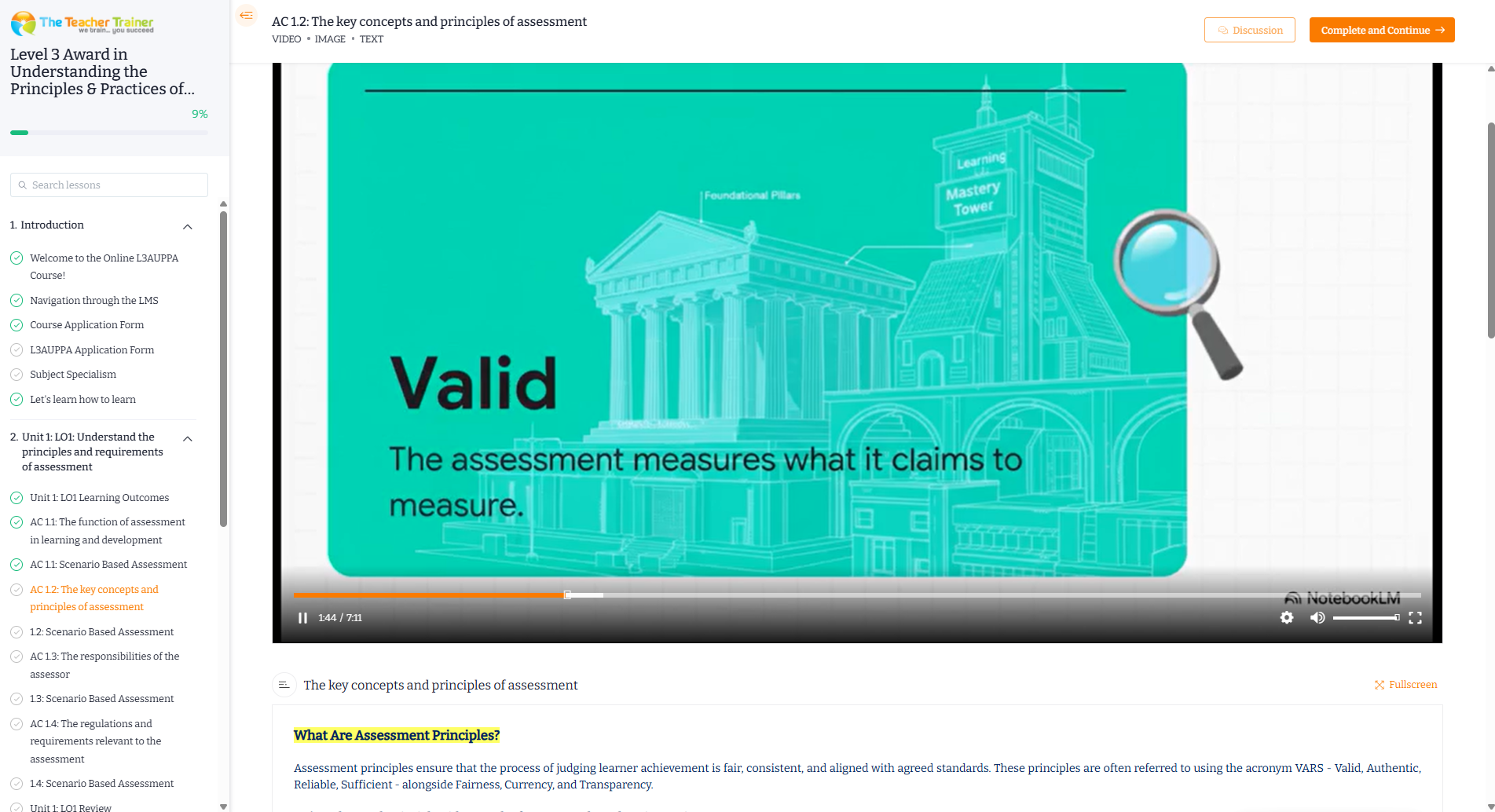Click The Teacher Trainer logo
This screenshot has height=812, width=1495.
tap(82, 24)
